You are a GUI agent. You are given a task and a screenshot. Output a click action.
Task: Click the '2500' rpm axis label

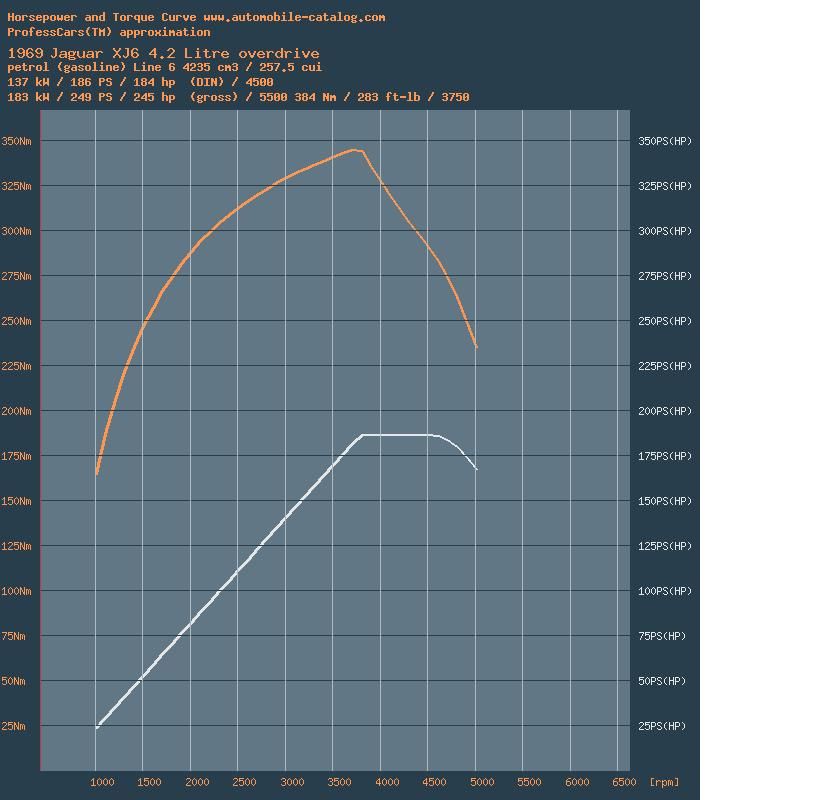(x=244, y=782)
